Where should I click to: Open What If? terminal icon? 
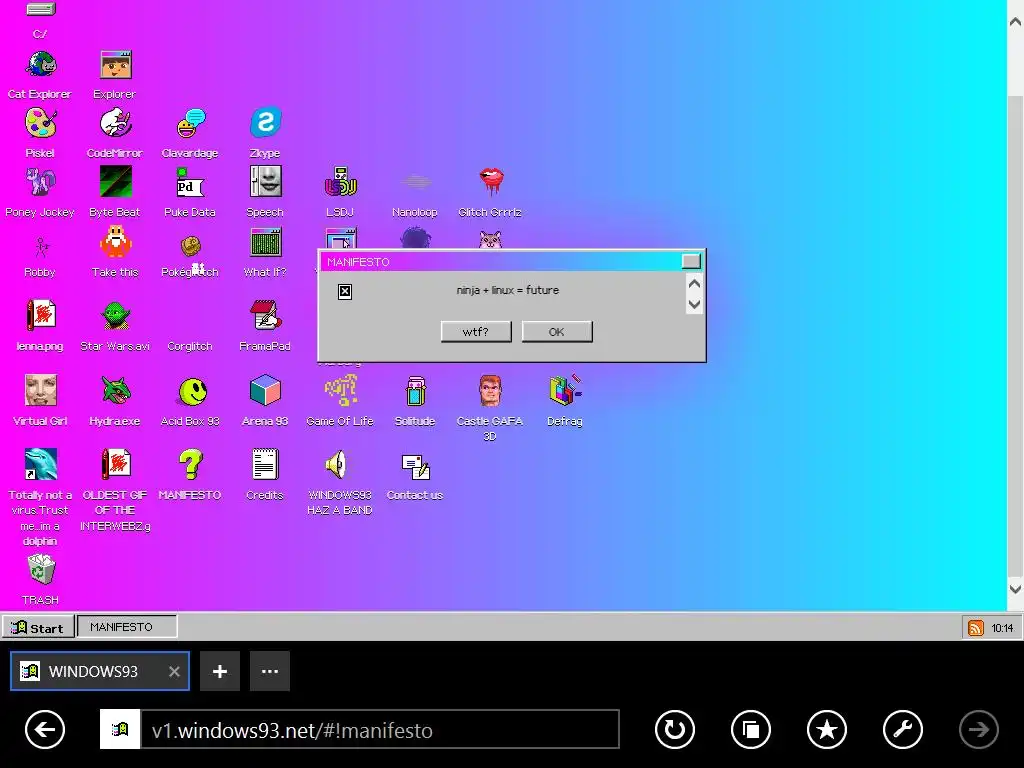coord(265,243)
